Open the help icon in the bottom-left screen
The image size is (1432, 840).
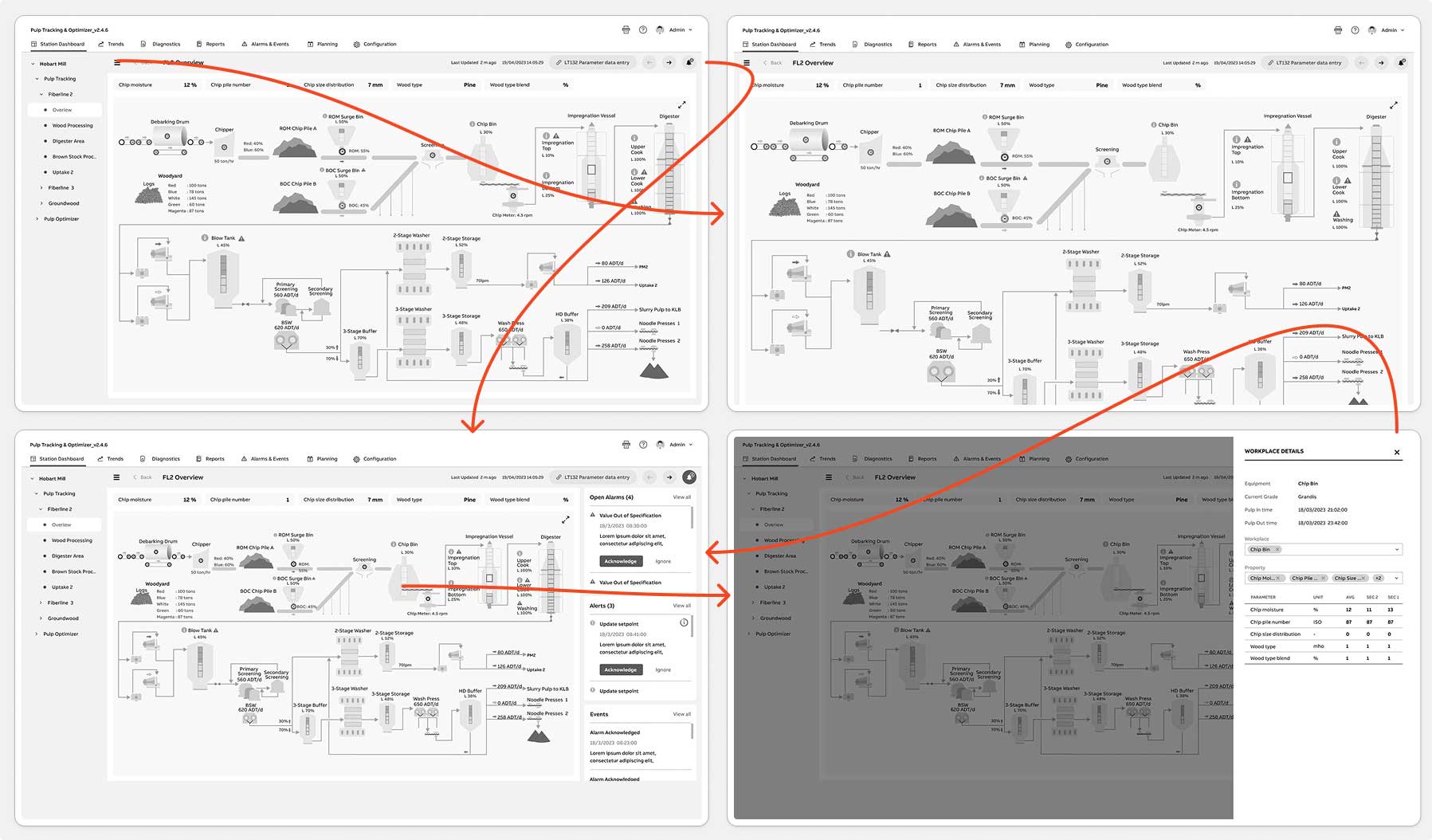[643, 445]
